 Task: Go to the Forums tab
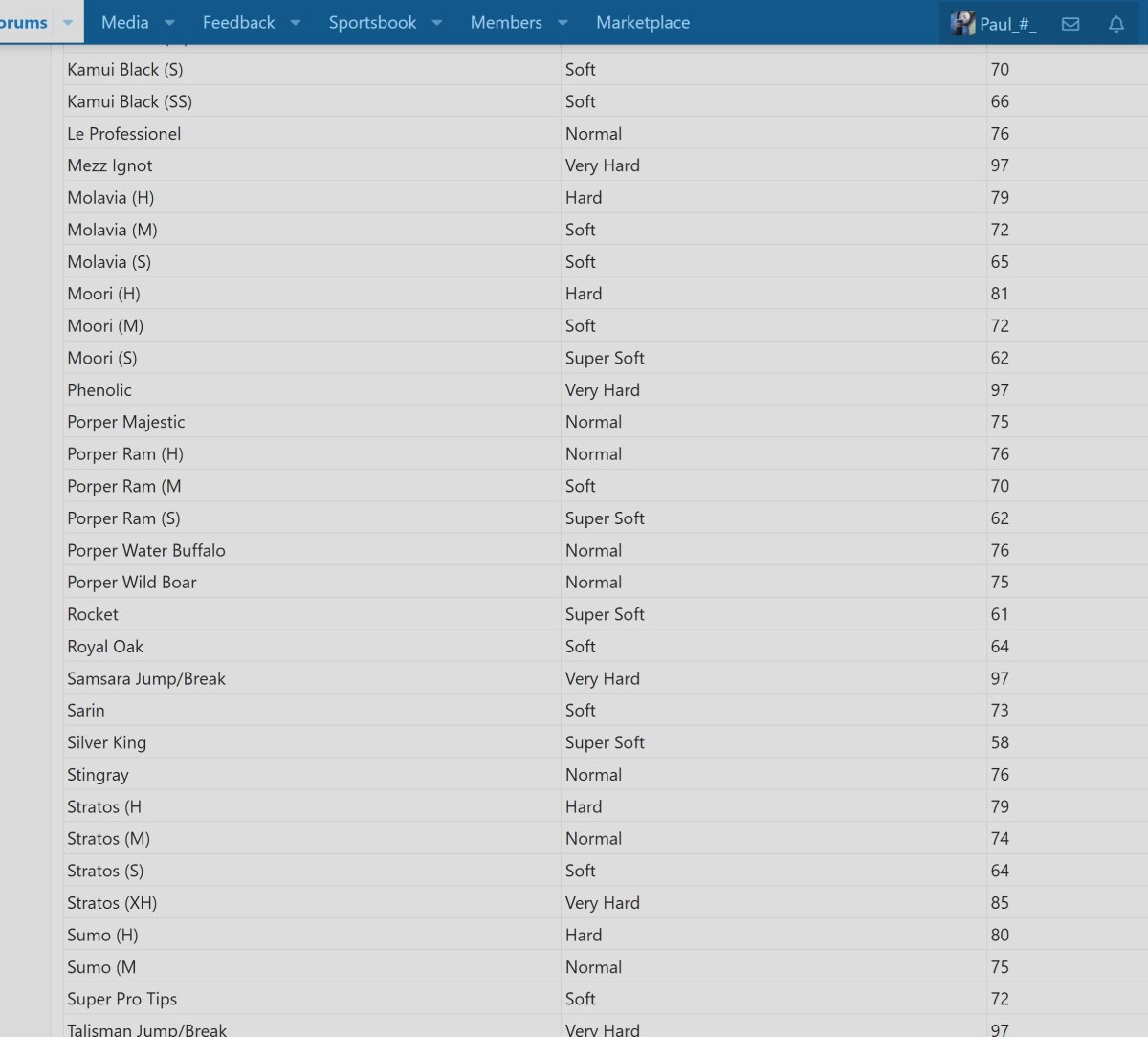coord(24,22)
